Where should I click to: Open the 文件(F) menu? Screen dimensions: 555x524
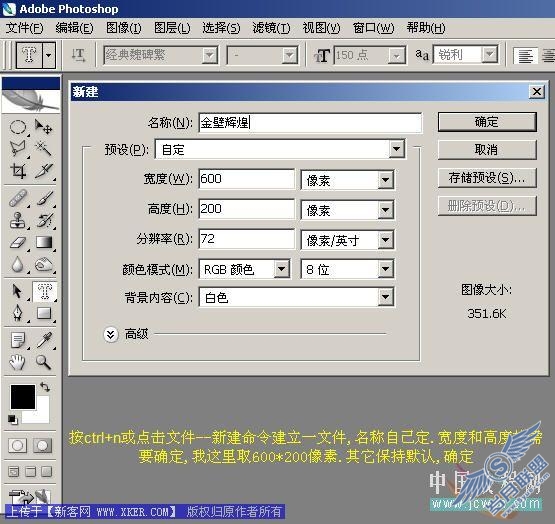pos(24,28)
